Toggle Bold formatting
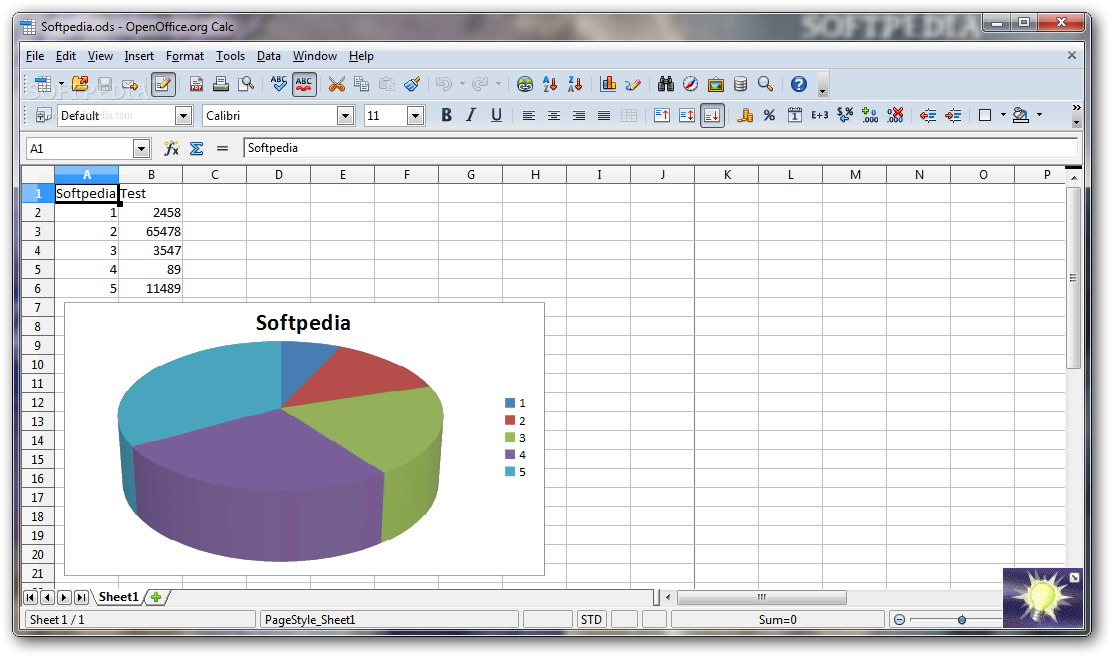The width and height of the screenshot is (1112, 657). [x=446, y=115]
